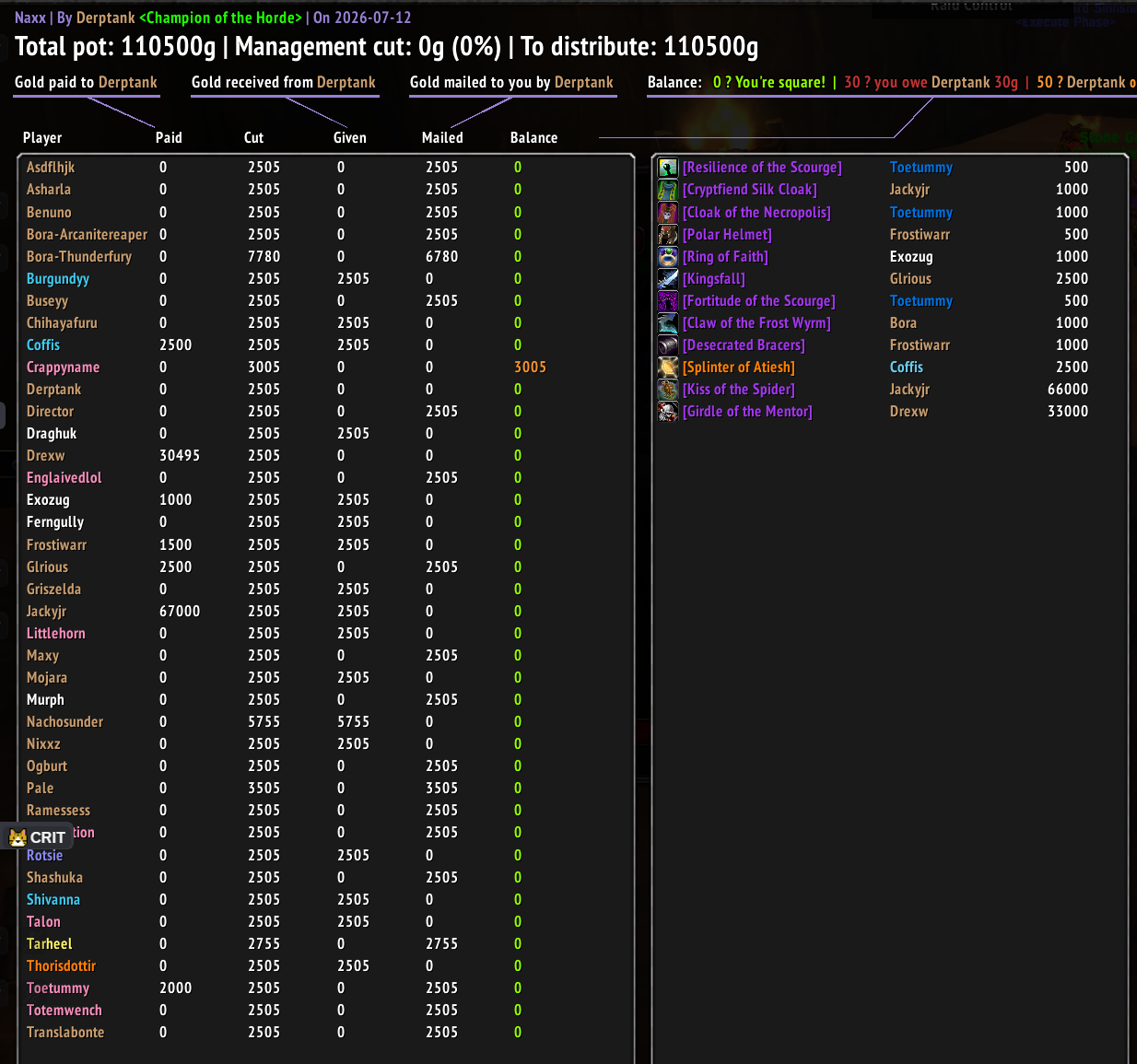This screenshot has height=1064, width=1137.
Task: Click buyer Drexw next to Girdle of the Mentor
Action: pyautogui.click(x=908, y=411)
